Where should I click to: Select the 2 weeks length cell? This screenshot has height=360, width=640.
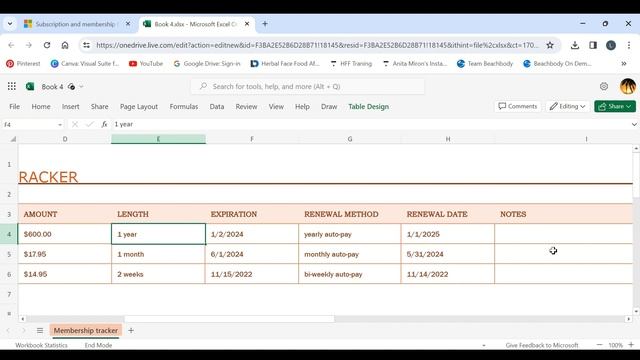(x=158, y=274)
